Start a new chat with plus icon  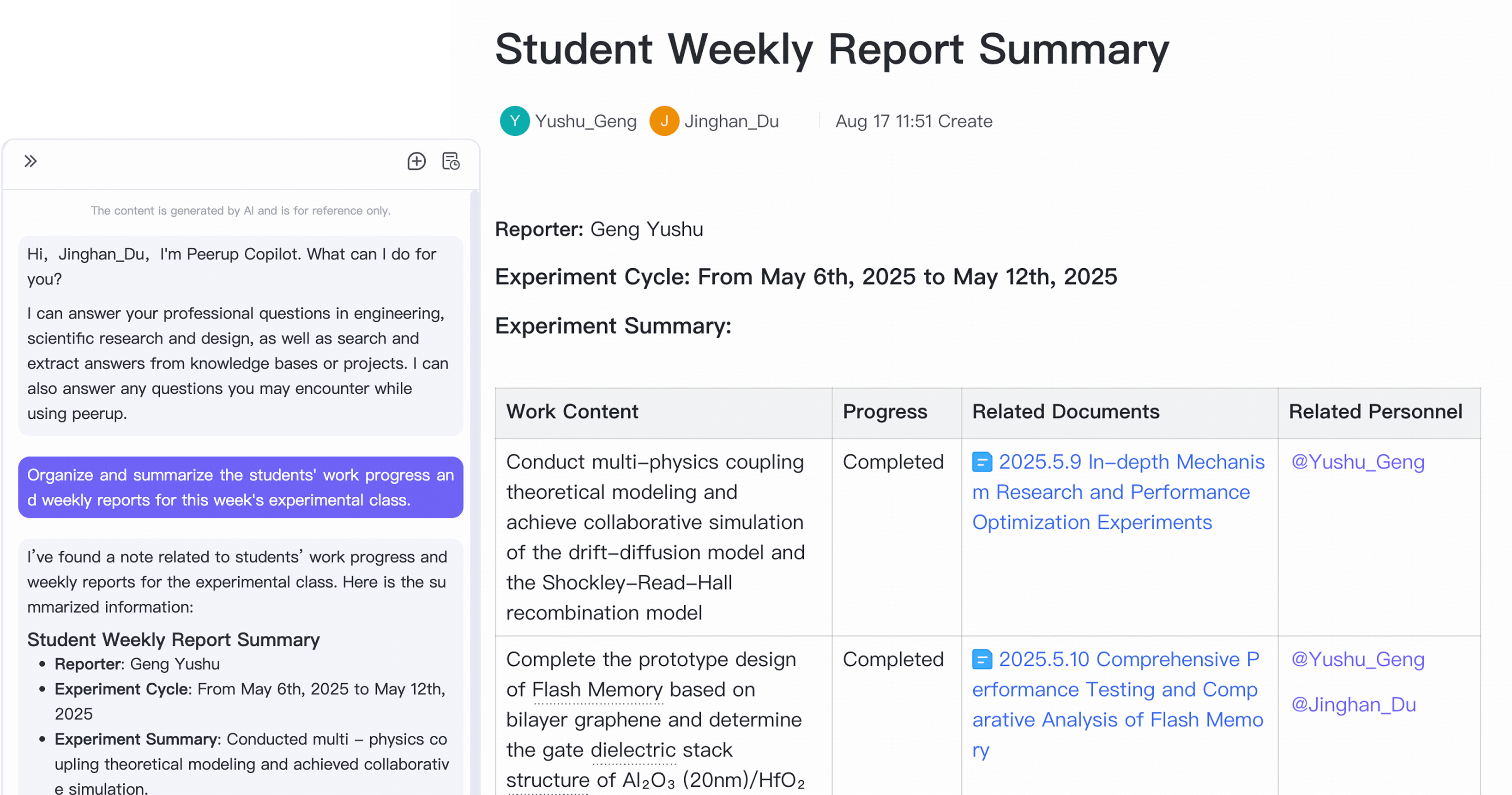coord(416,161)
